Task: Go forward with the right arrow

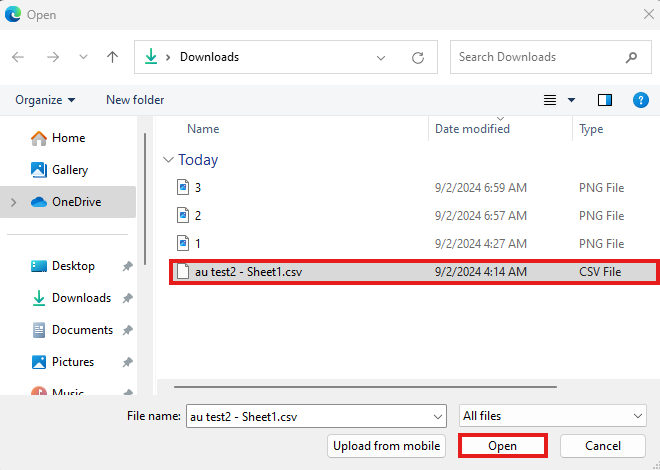Action: (x=53, y=57)
